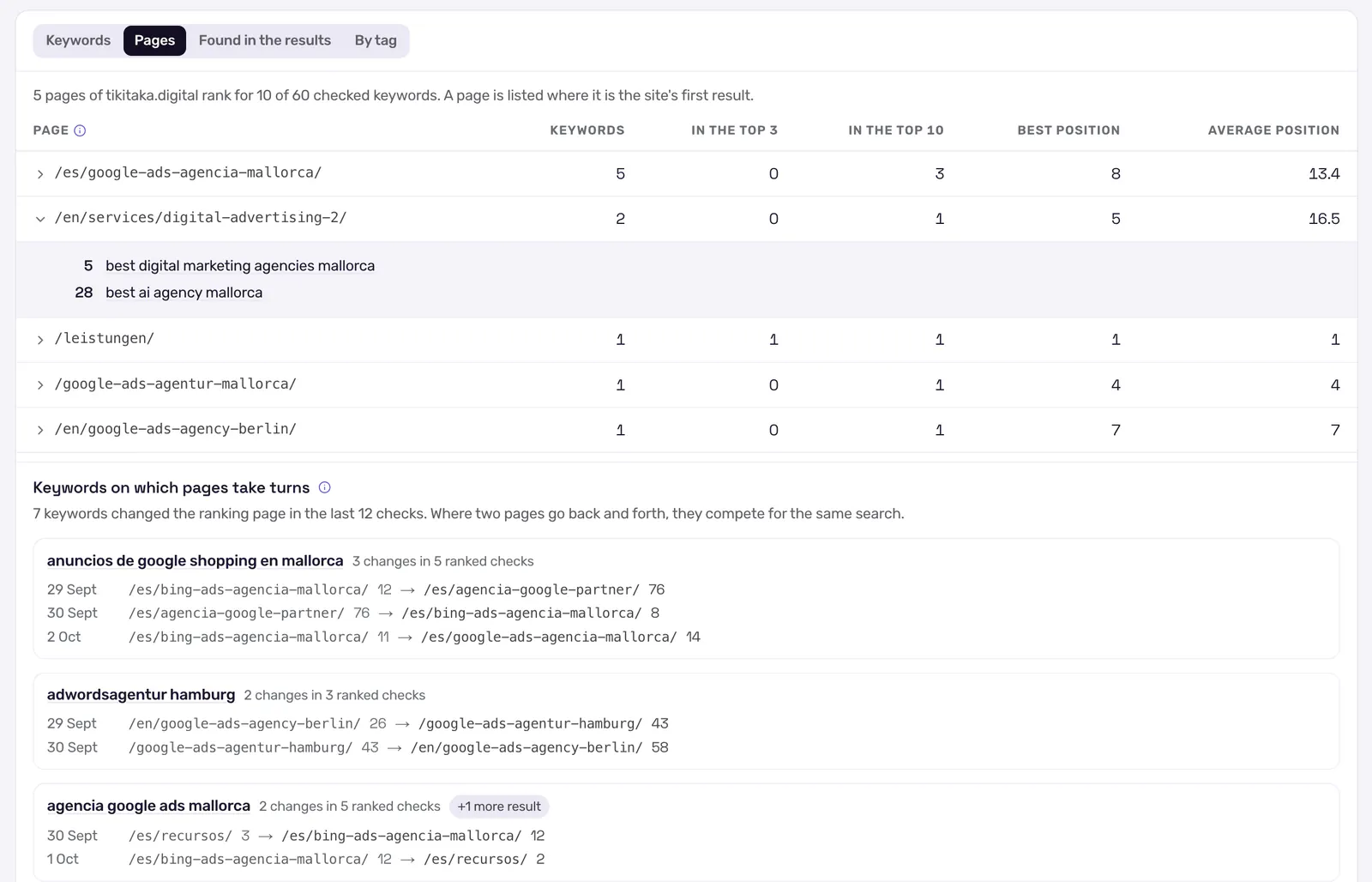Click the info icon next to PAGE header
This screenshot has height=882, width=1372.
click(x=80, y=130)
